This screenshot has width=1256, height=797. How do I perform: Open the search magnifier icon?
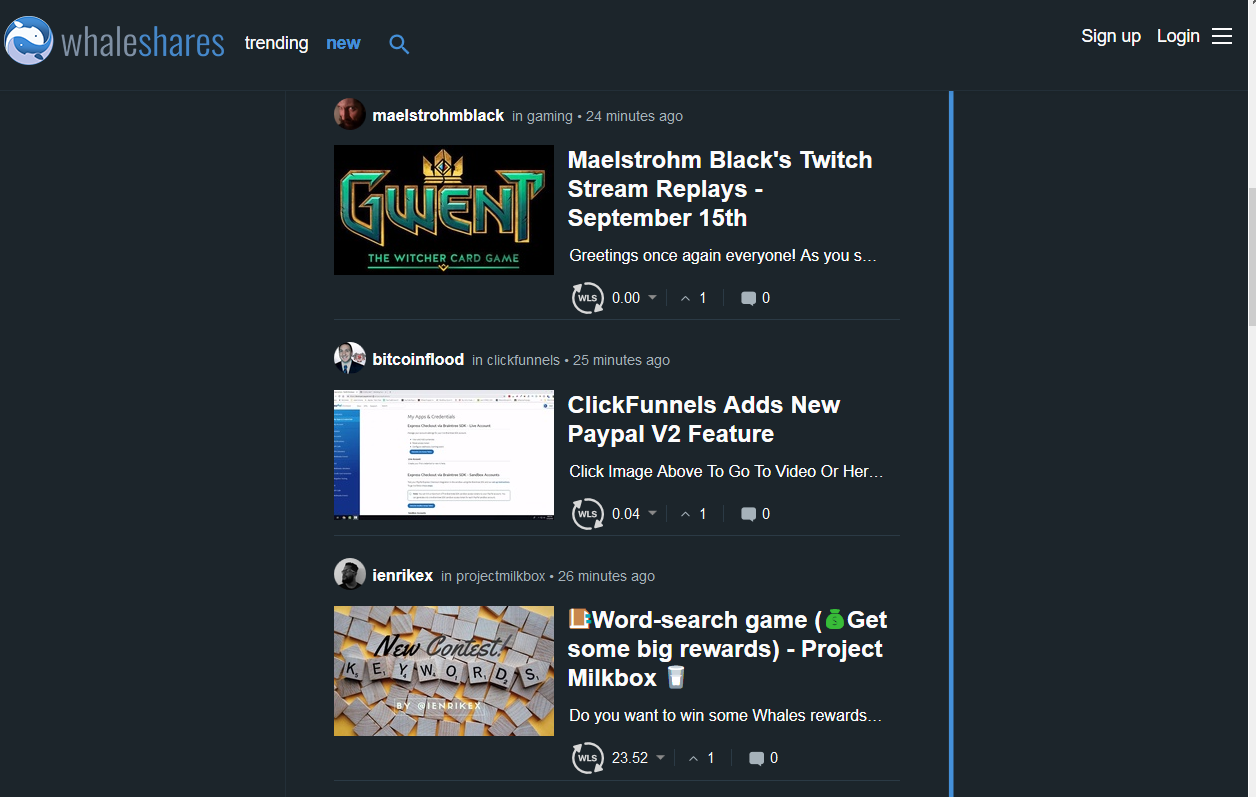coord(399,44)
